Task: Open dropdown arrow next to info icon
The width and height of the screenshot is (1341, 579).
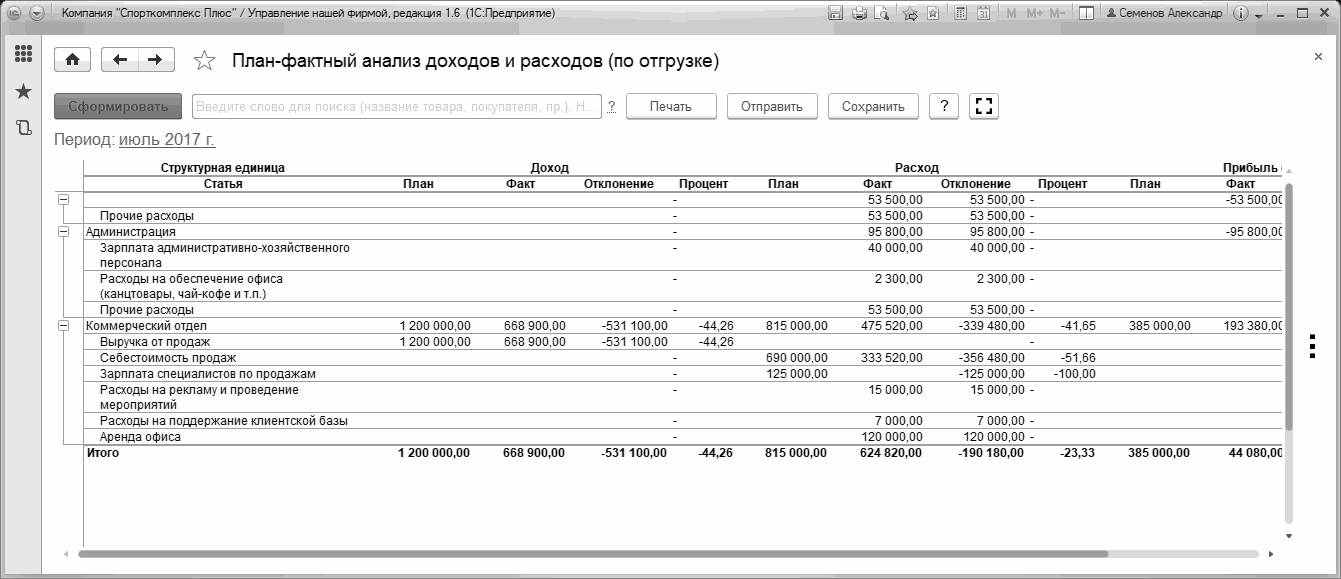Action: click(1259, 15)
